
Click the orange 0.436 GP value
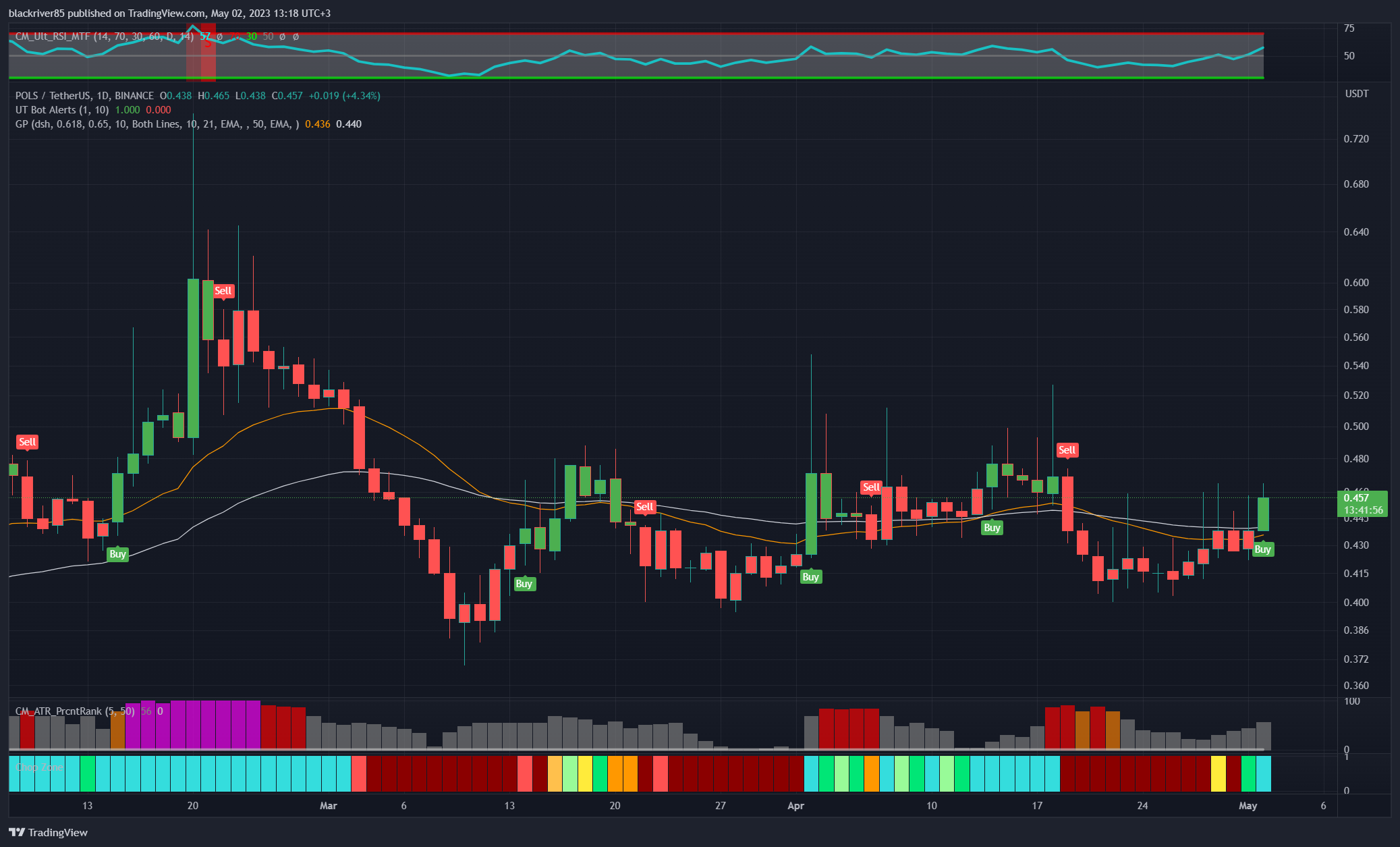(x=318, y=124)
